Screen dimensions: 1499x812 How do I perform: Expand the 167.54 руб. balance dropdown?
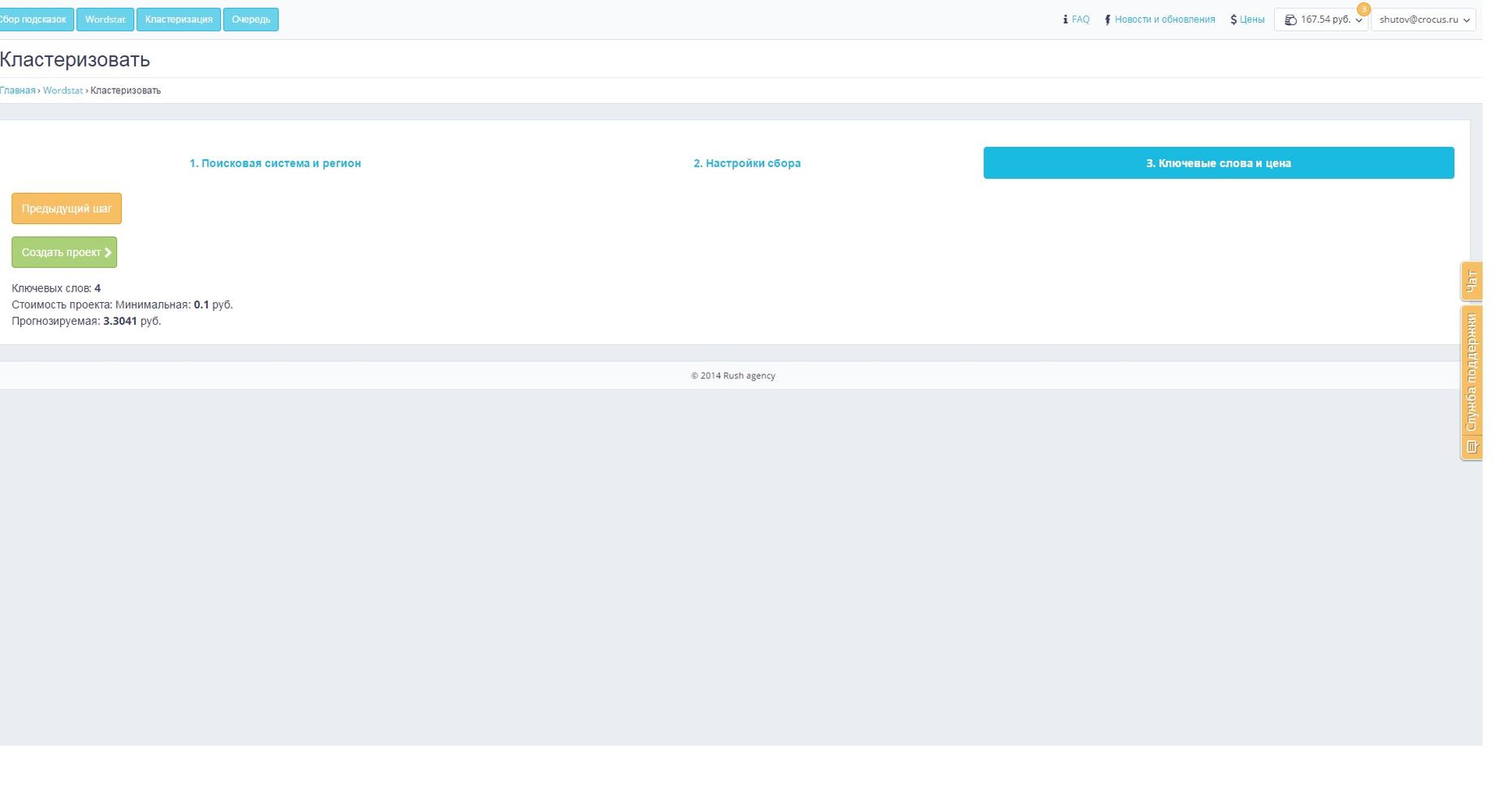[x=1321, y=19]
